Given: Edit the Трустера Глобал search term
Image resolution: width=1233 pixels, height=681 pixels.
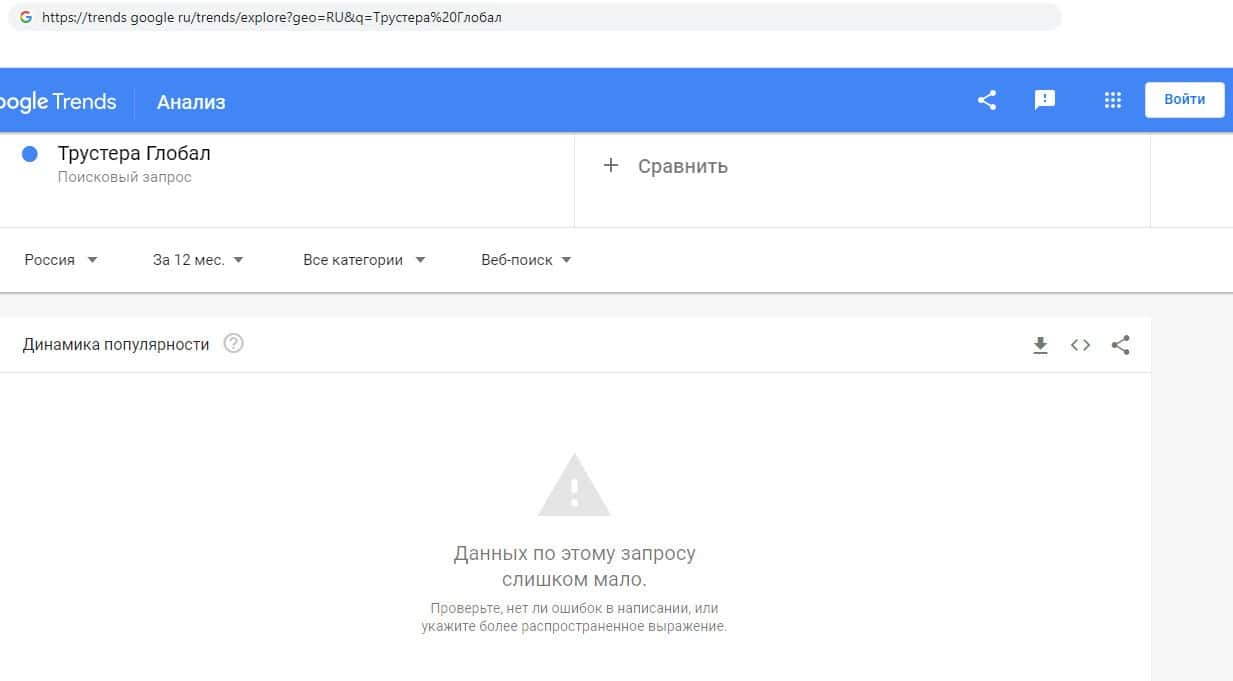Looking at the screenshot, I should pos(134,154).
